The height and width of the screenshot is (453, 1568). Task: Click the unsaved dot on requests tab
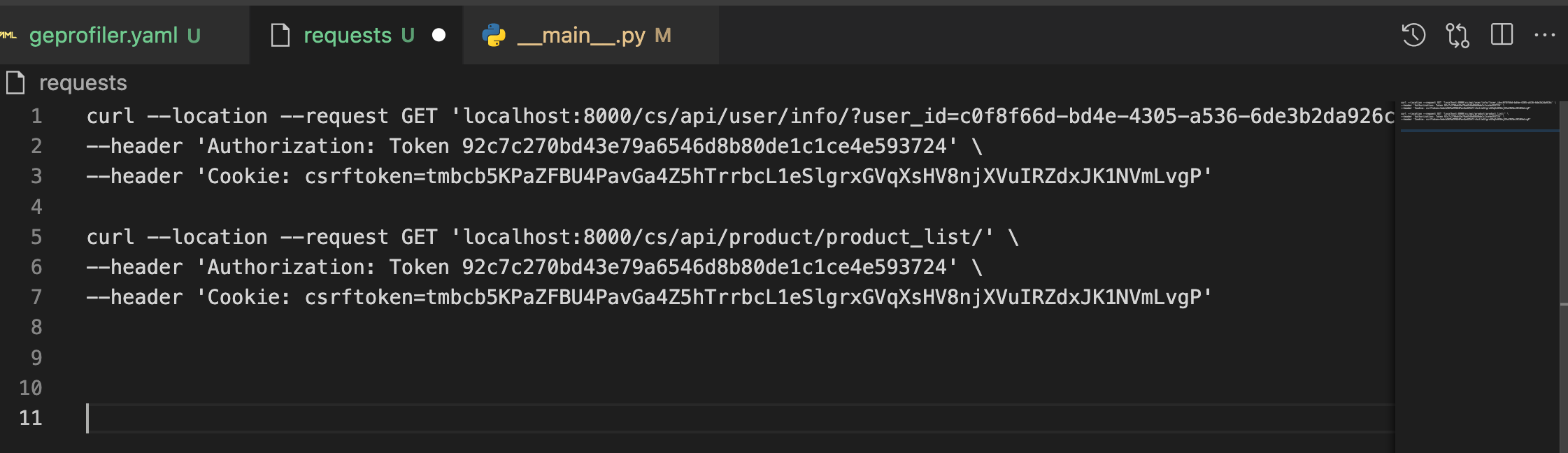point(439,35)
